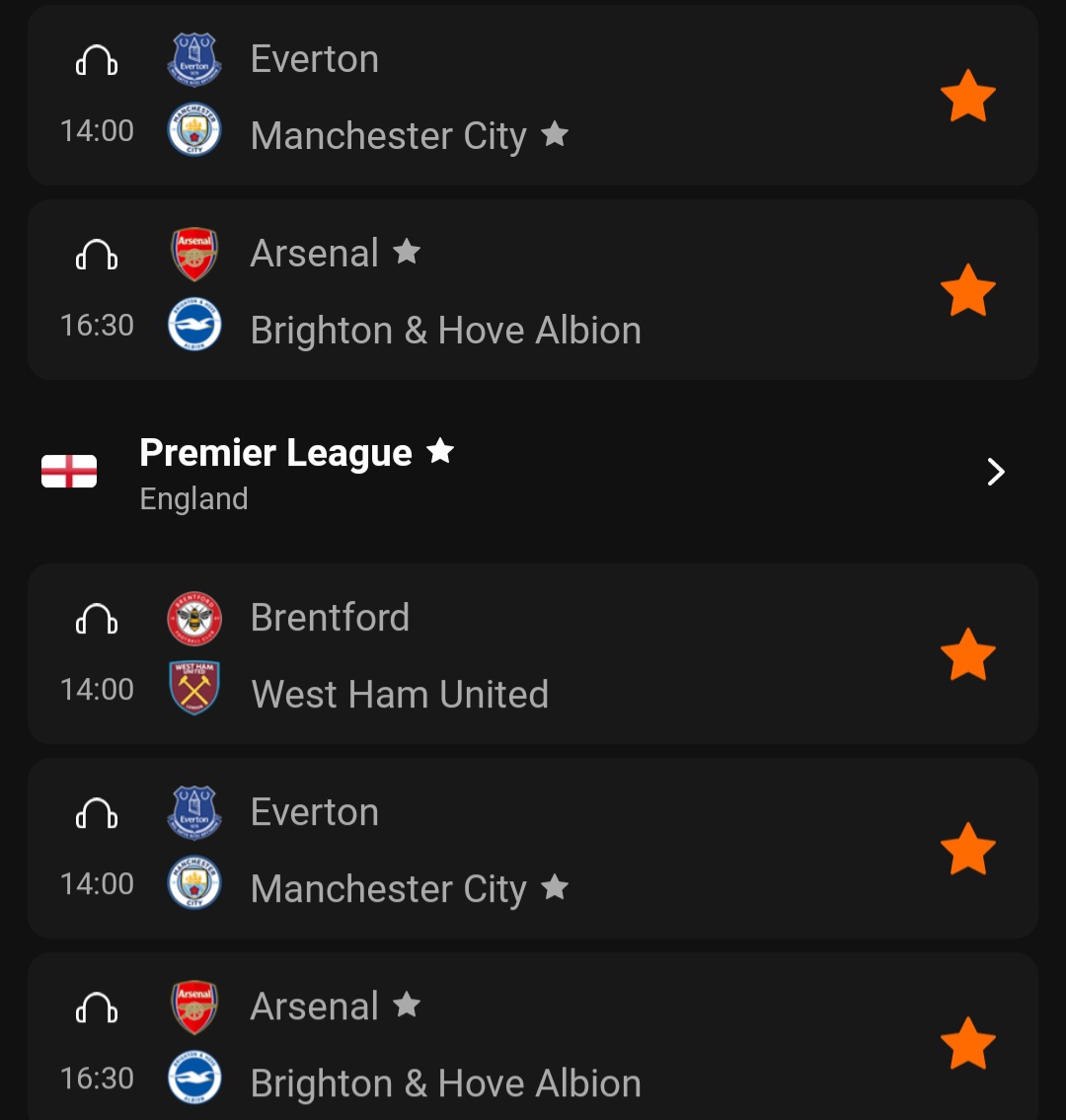The height and width of the screenshot is (1120, 1066).
Task: Tap headphones icon on Brentford match
Action: click(x=97, y=620)
